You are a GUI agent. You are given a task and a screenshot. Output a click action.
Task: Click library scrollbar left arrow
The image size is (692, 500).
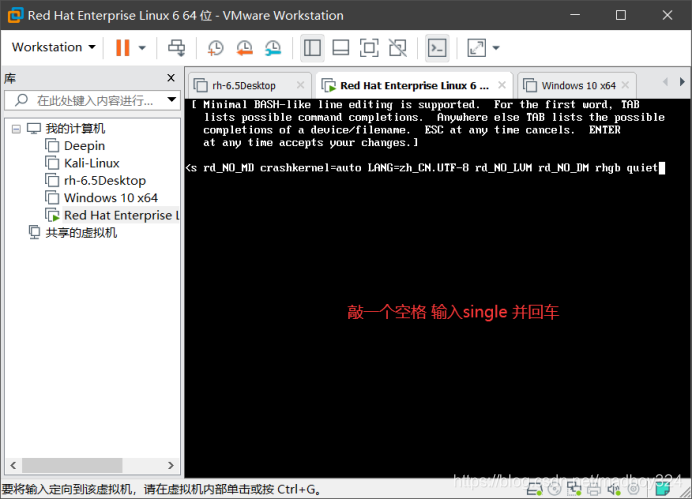[13, 465]
